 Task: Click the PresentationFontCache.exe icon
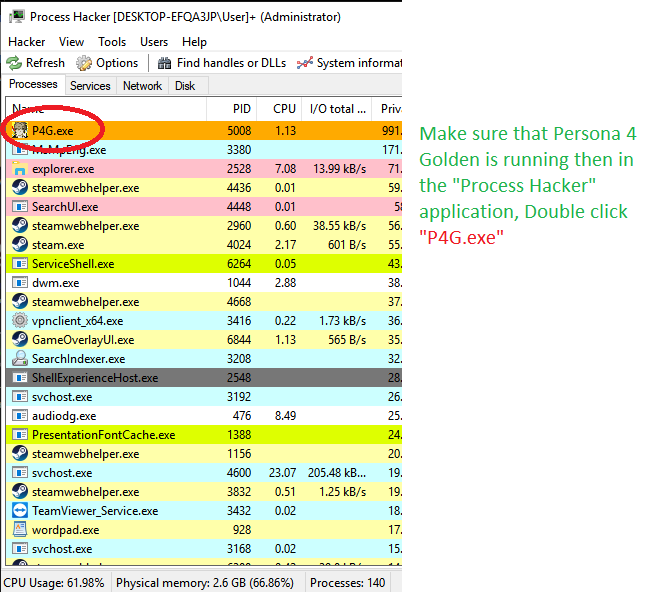point(19,434)
